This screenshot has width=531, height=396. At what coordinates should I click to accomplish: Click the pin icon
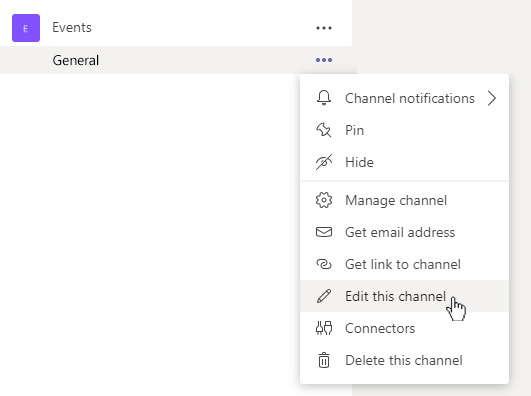click(324, 130)
